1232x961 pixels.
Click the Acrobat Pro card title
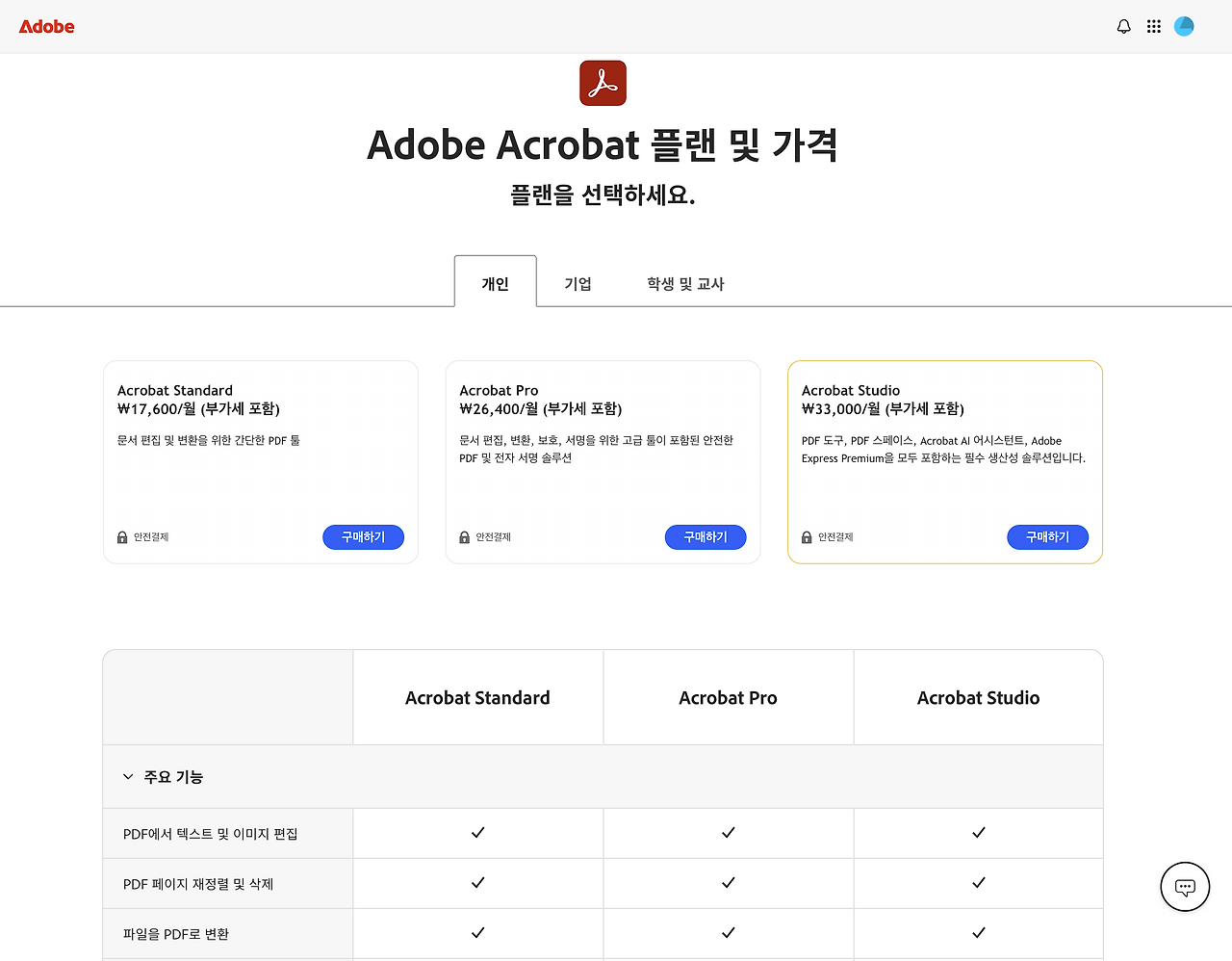(x=499, y=390)
